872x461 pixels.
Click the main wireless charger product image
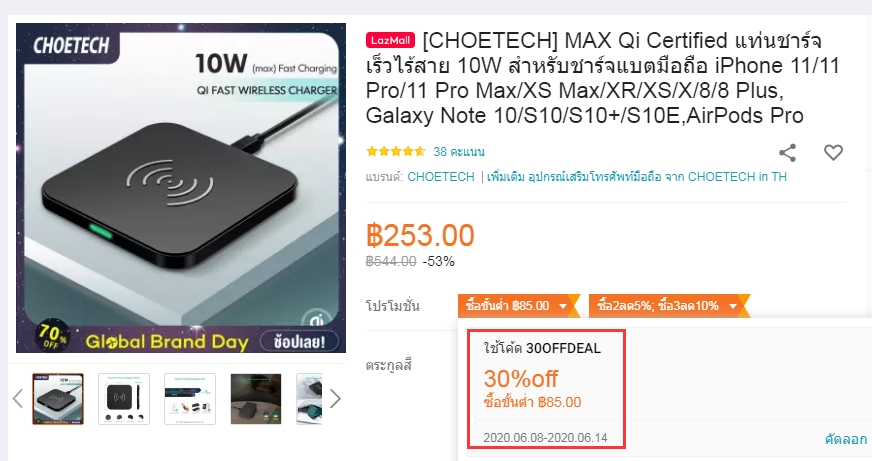pos(181,187)
